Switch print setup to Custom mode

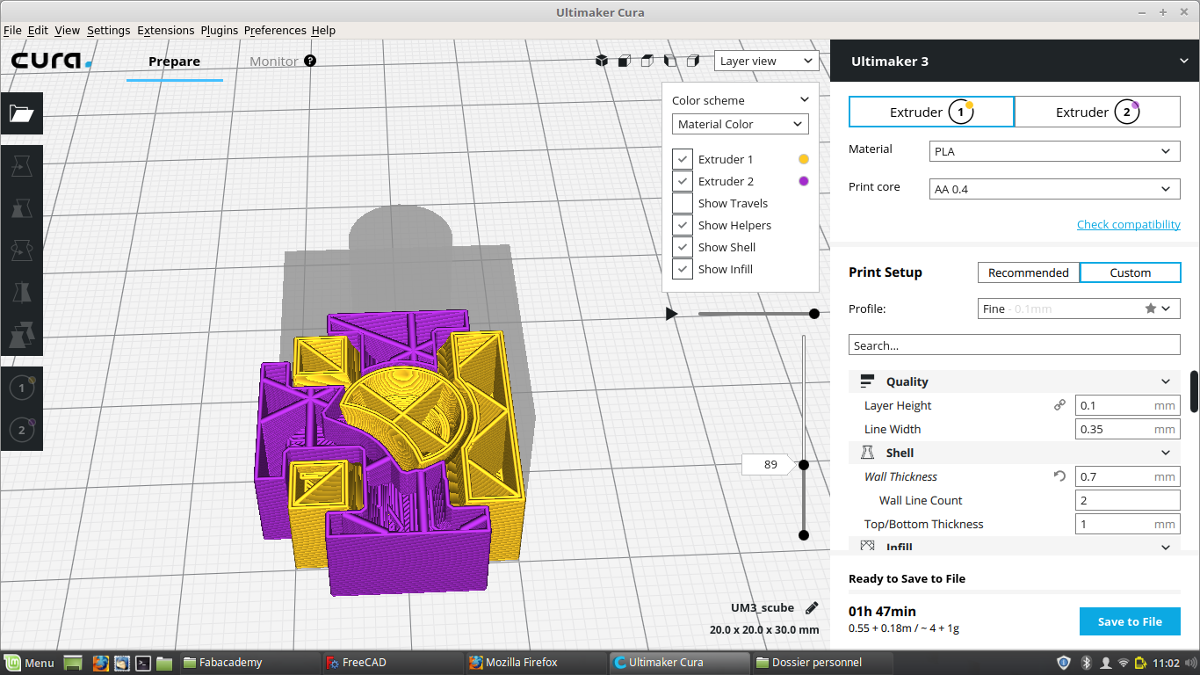1130,272
